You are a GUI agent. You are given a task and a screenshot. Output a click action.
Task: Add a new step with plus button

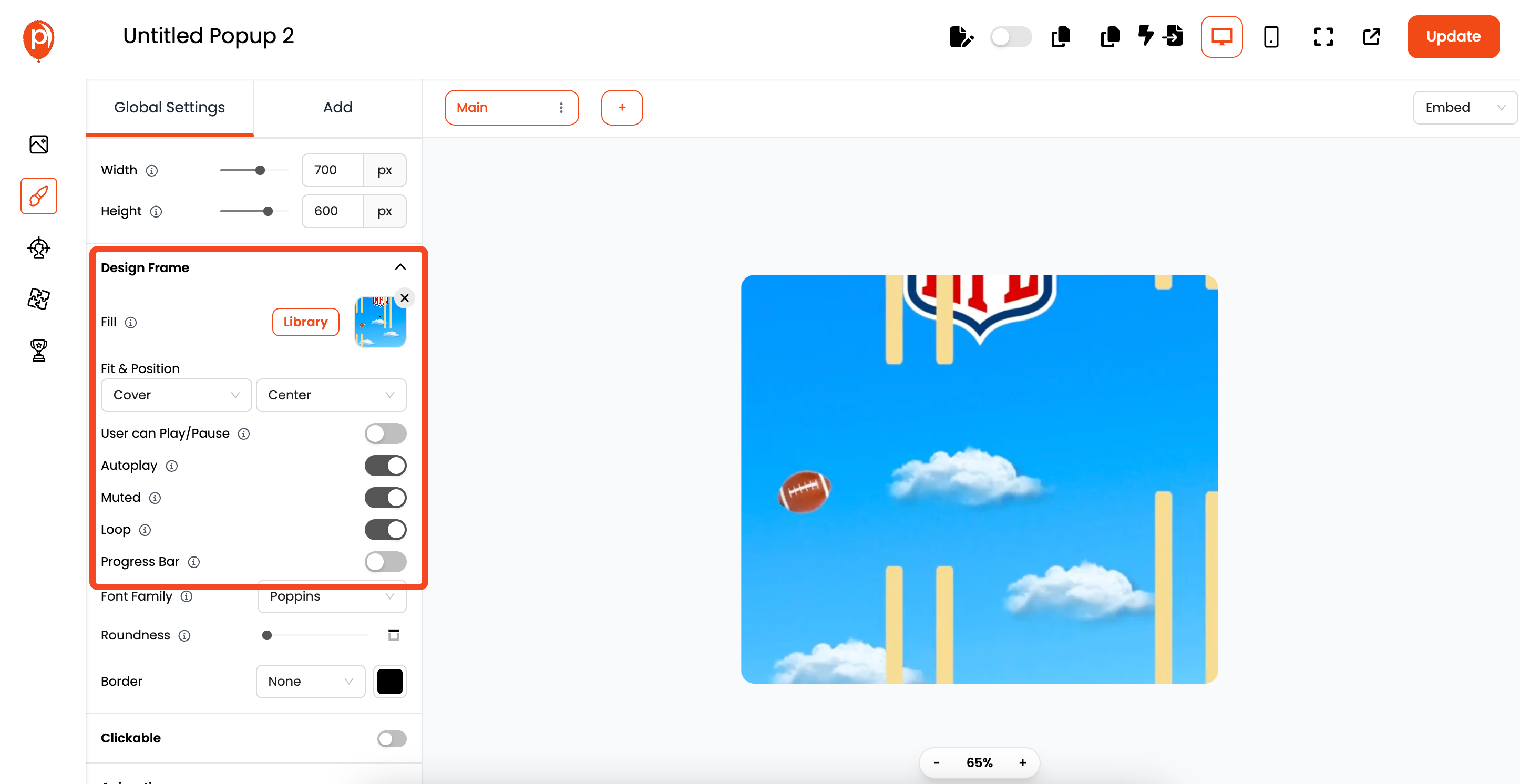click(x=622, y=107)
